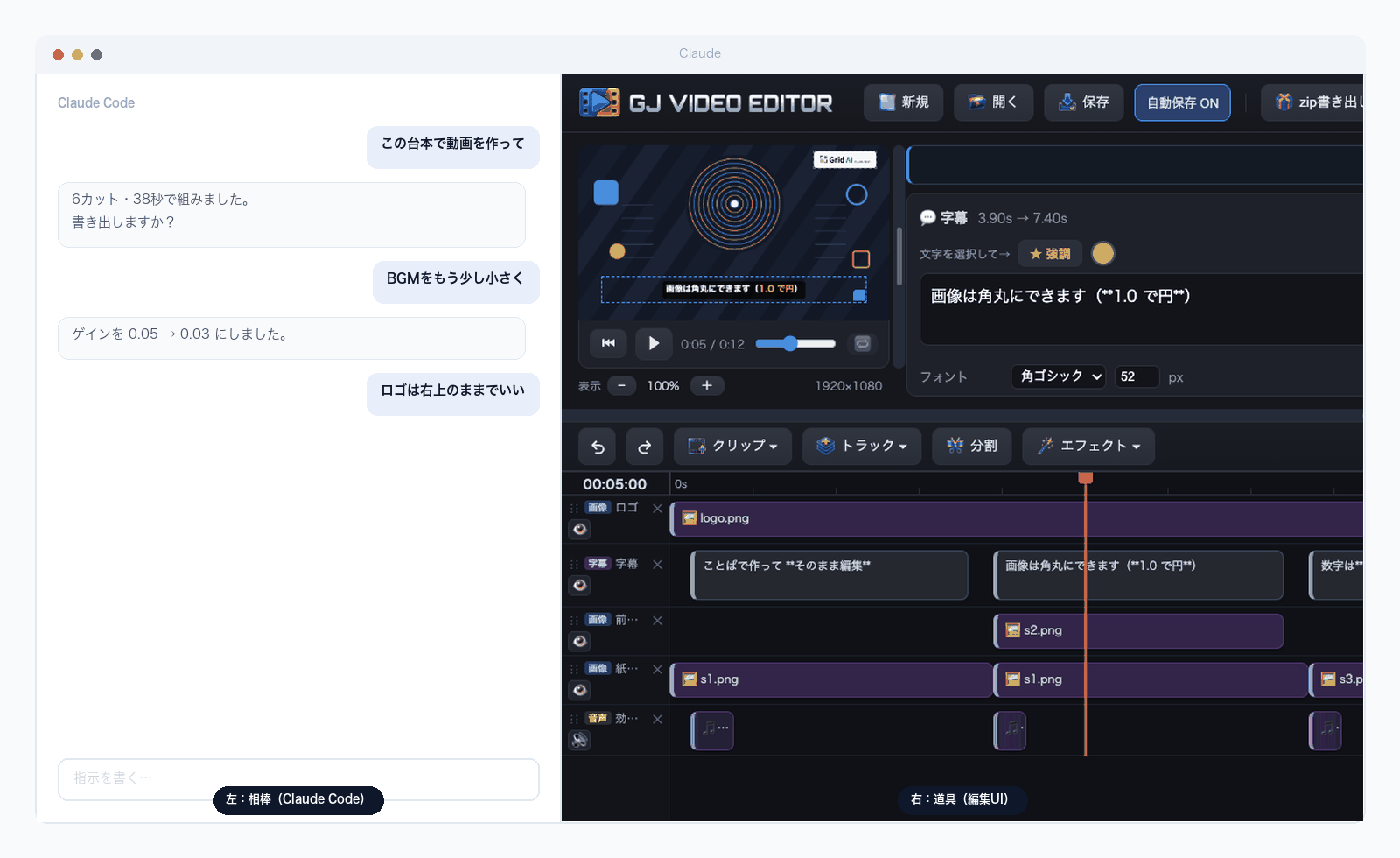Click the blank field above 字幕 panel
Viewport: 1400px width, 858px height.
pos(1135,165)
